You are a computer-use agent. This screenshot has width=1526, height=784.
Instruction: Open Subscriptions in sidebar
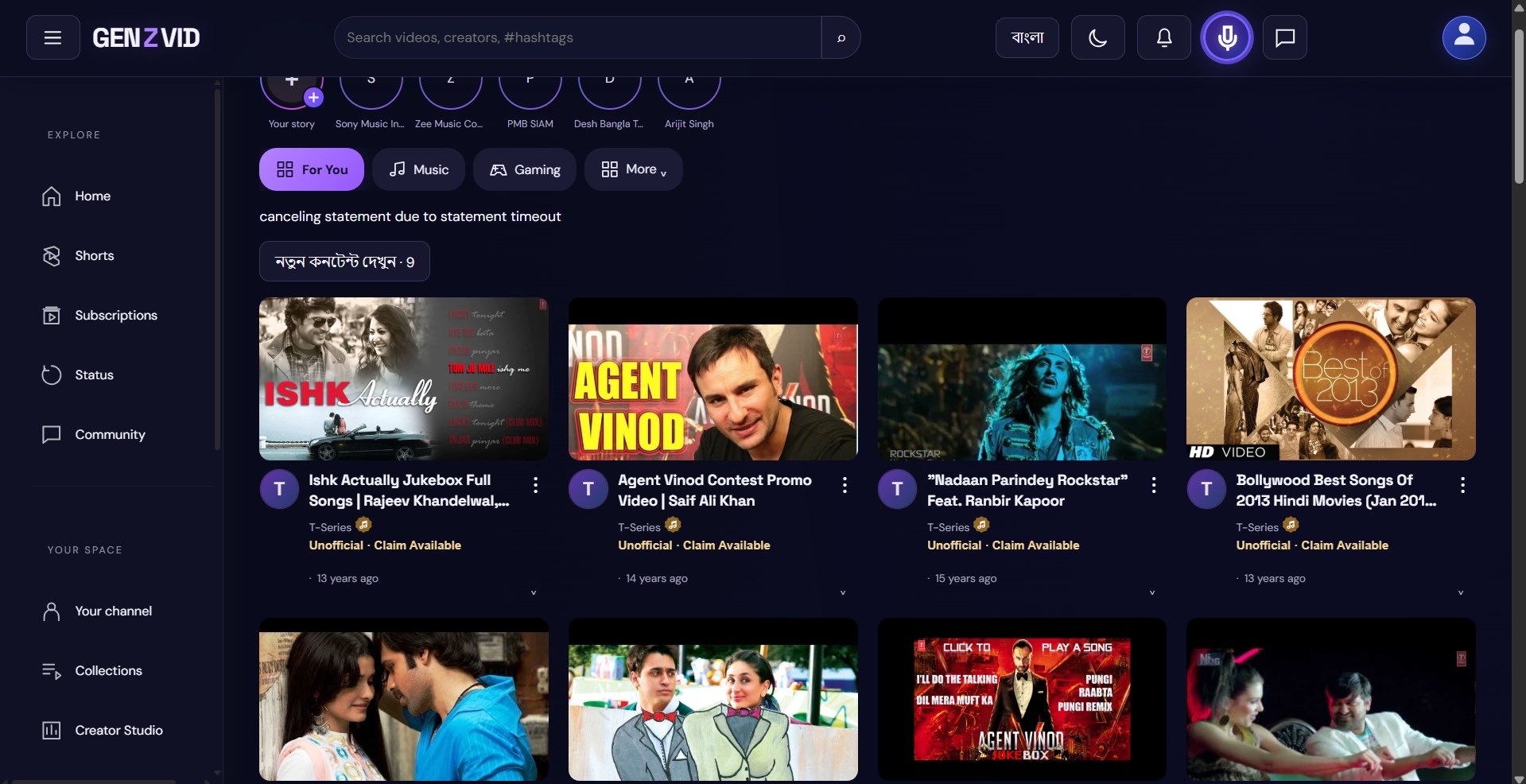click(122, 316)
